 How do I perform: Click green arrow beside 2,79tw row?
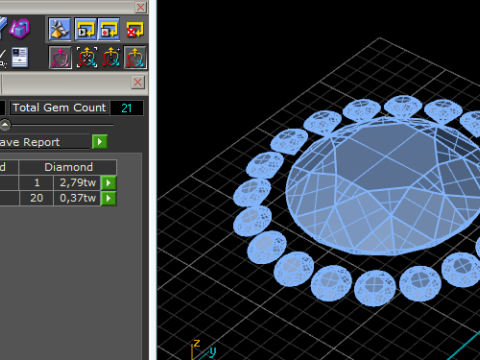coord(108,183)
